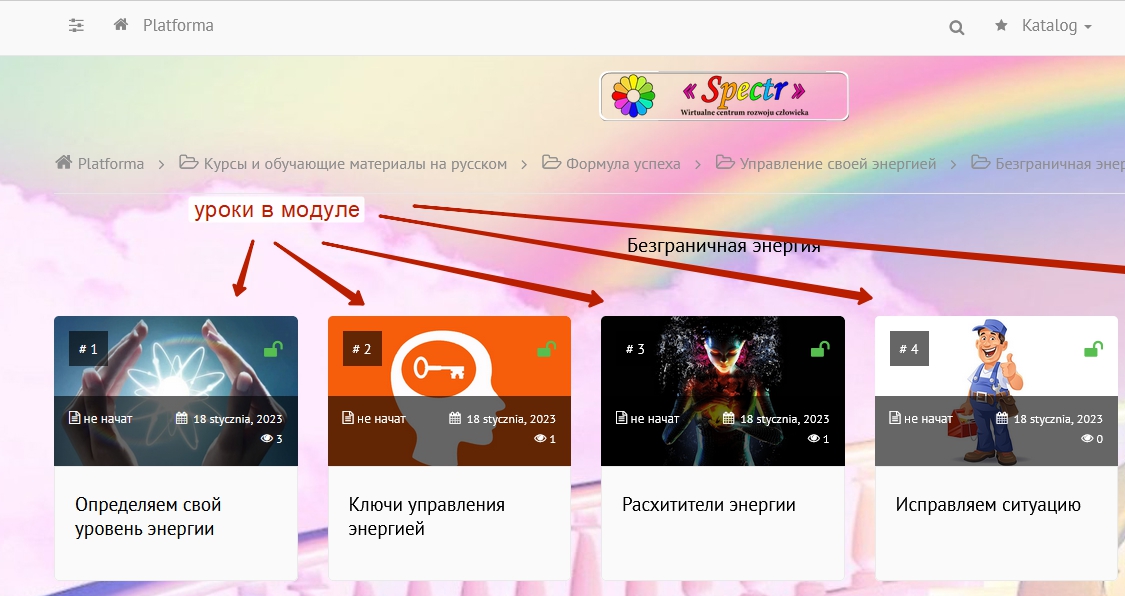The width and height of the screenshot is (1125, 596).
Task: Click folder icon before Курсы и обучающие материалы
Action: [x=189, y=162]
